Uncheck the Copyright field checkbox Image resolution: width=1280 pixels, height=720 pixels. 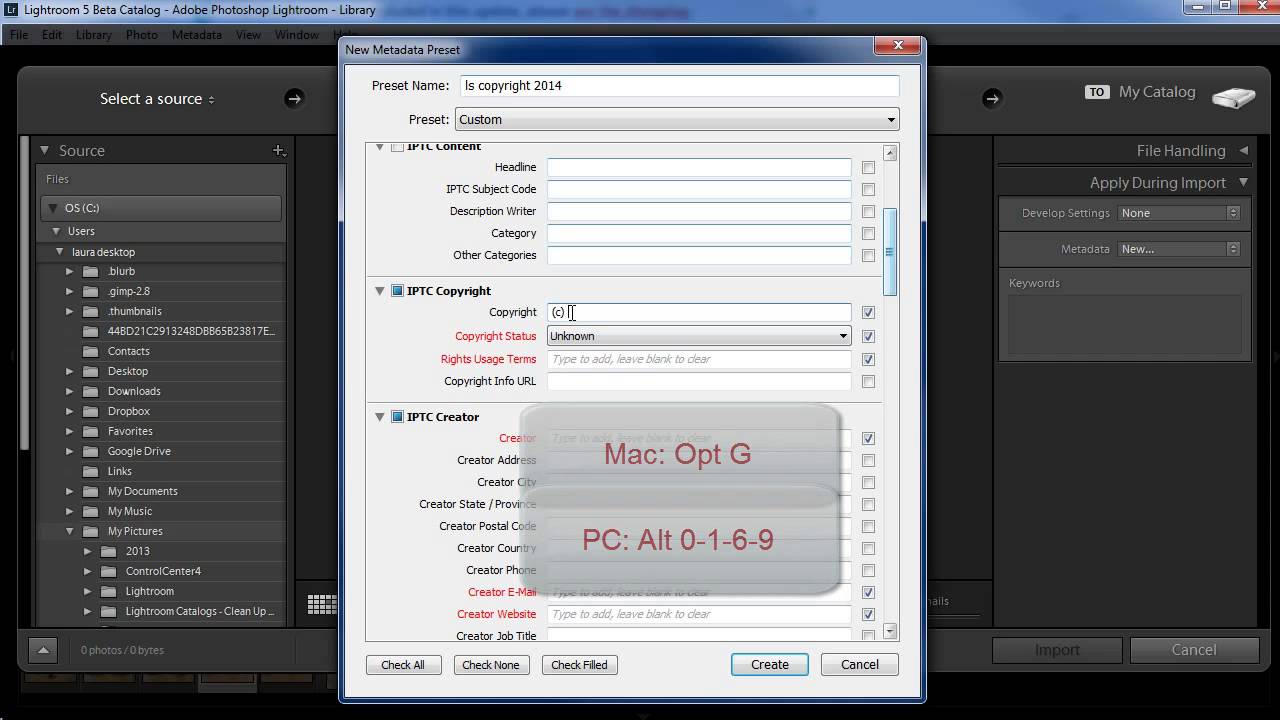(x=868, y=313)
